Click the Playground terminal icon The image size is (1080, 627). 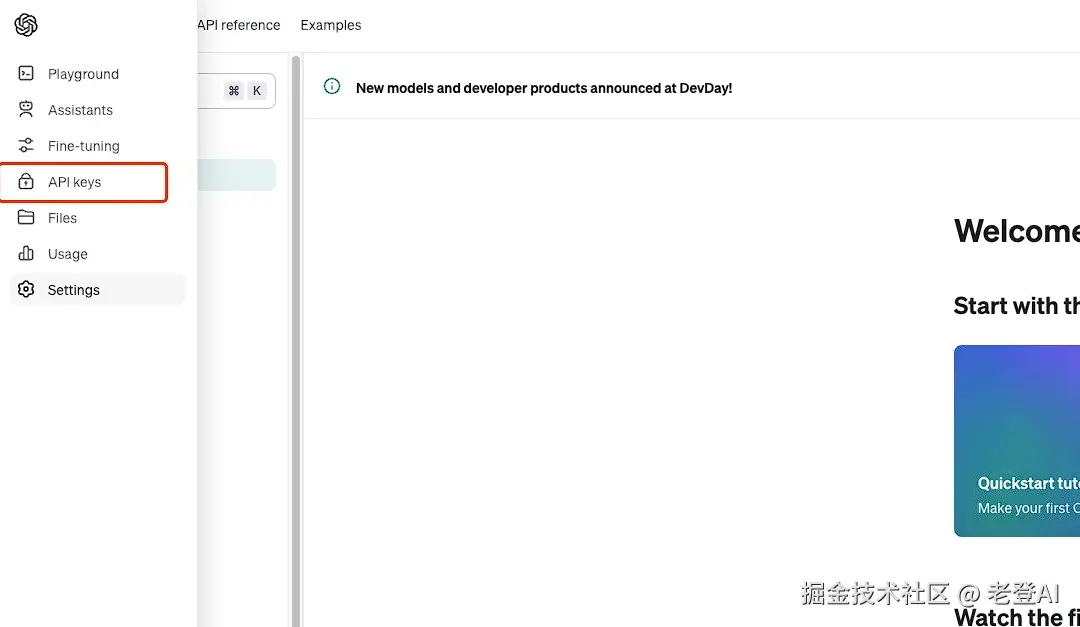26,73
